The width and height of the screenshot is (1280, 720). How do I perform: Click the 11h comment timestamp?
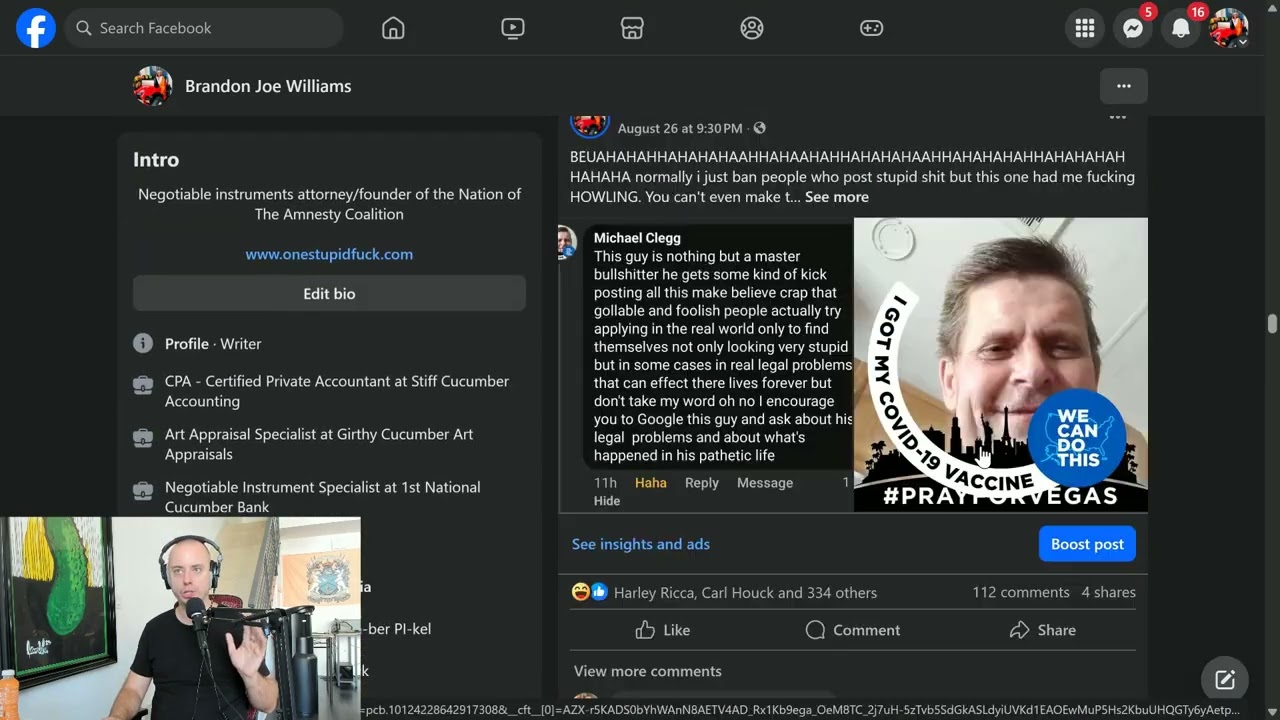click(x=605, y=483)
